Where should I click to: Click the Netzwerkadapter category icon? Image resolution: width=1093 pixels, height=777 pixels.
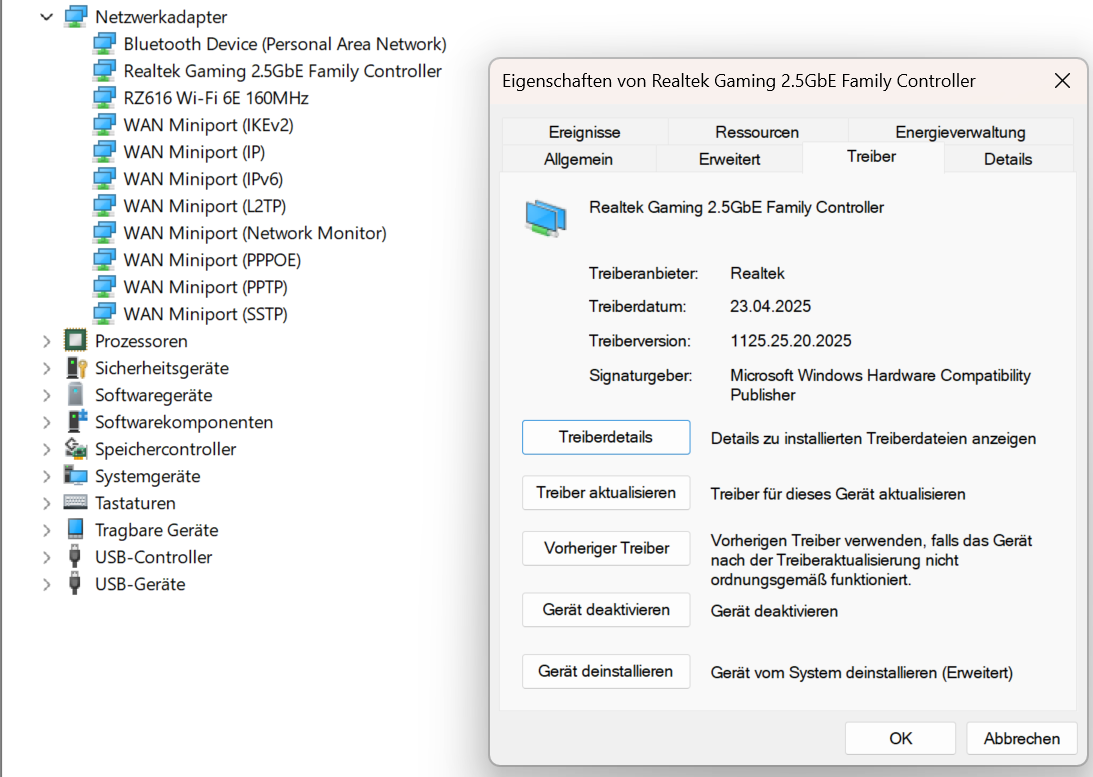pyautogui.click(x=75, y=17)
